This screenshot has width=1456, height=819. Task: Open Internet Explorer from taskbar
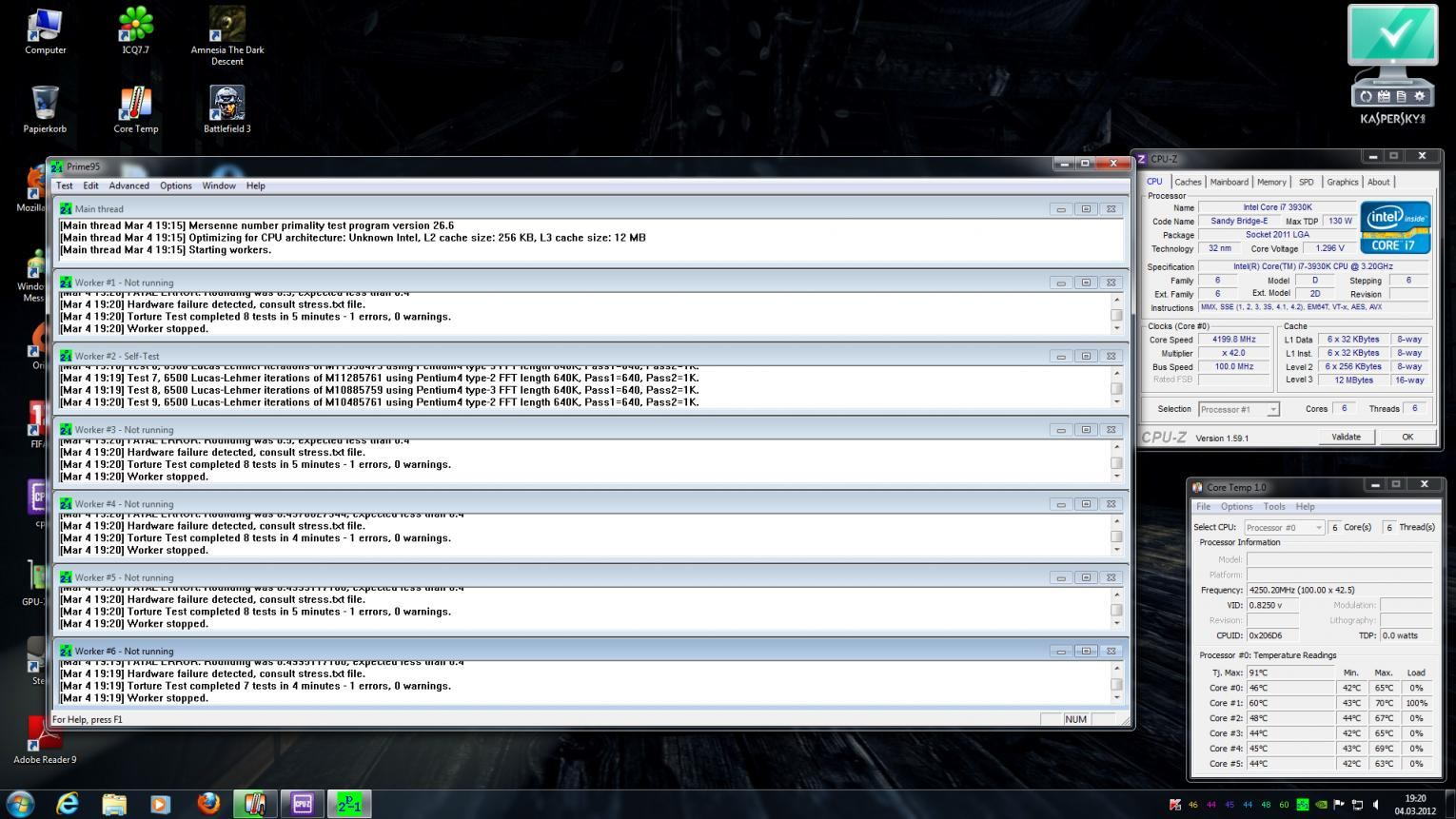pos(68,804)
